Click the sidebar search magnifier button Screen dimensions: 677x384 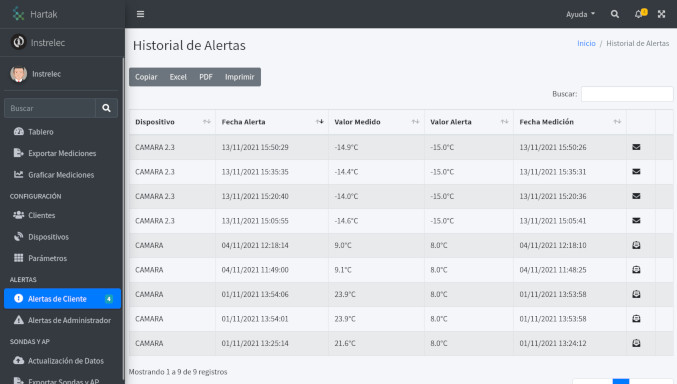pyautogui.click(x=106, y=108)
